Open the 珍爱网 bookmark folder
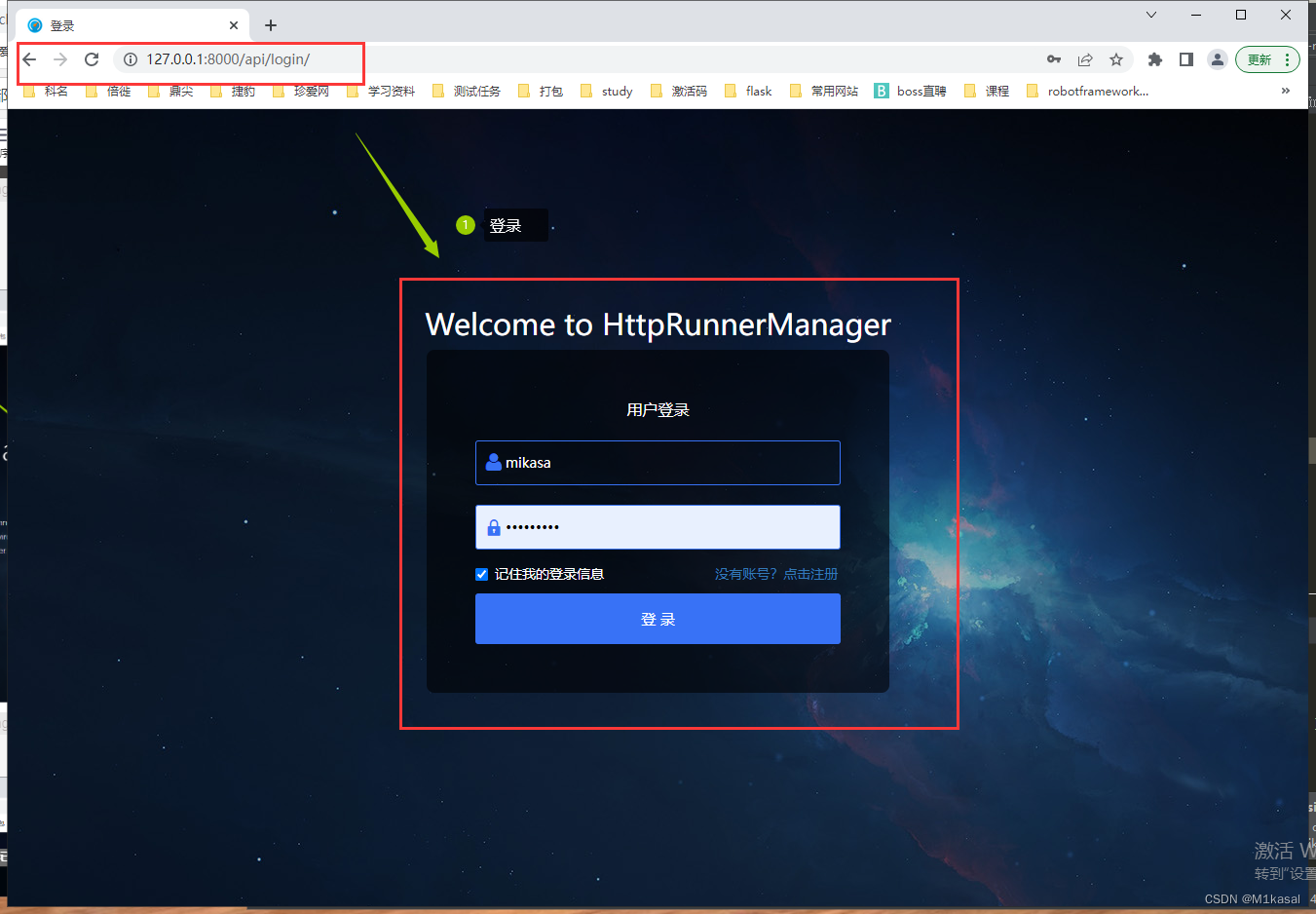Image resolution: width=1316 pixels, height=914 pixels. point(301,91)
